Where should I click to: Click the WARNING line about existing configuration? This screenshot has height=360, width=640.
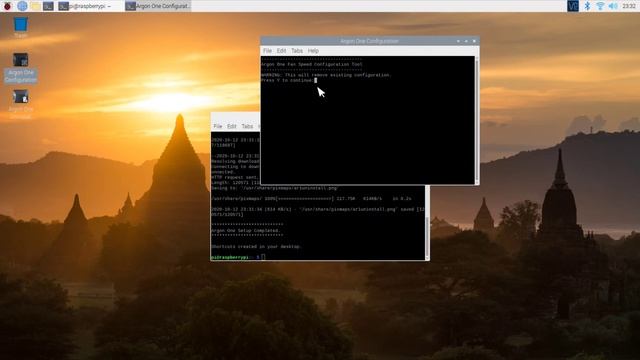pos(326,75)
